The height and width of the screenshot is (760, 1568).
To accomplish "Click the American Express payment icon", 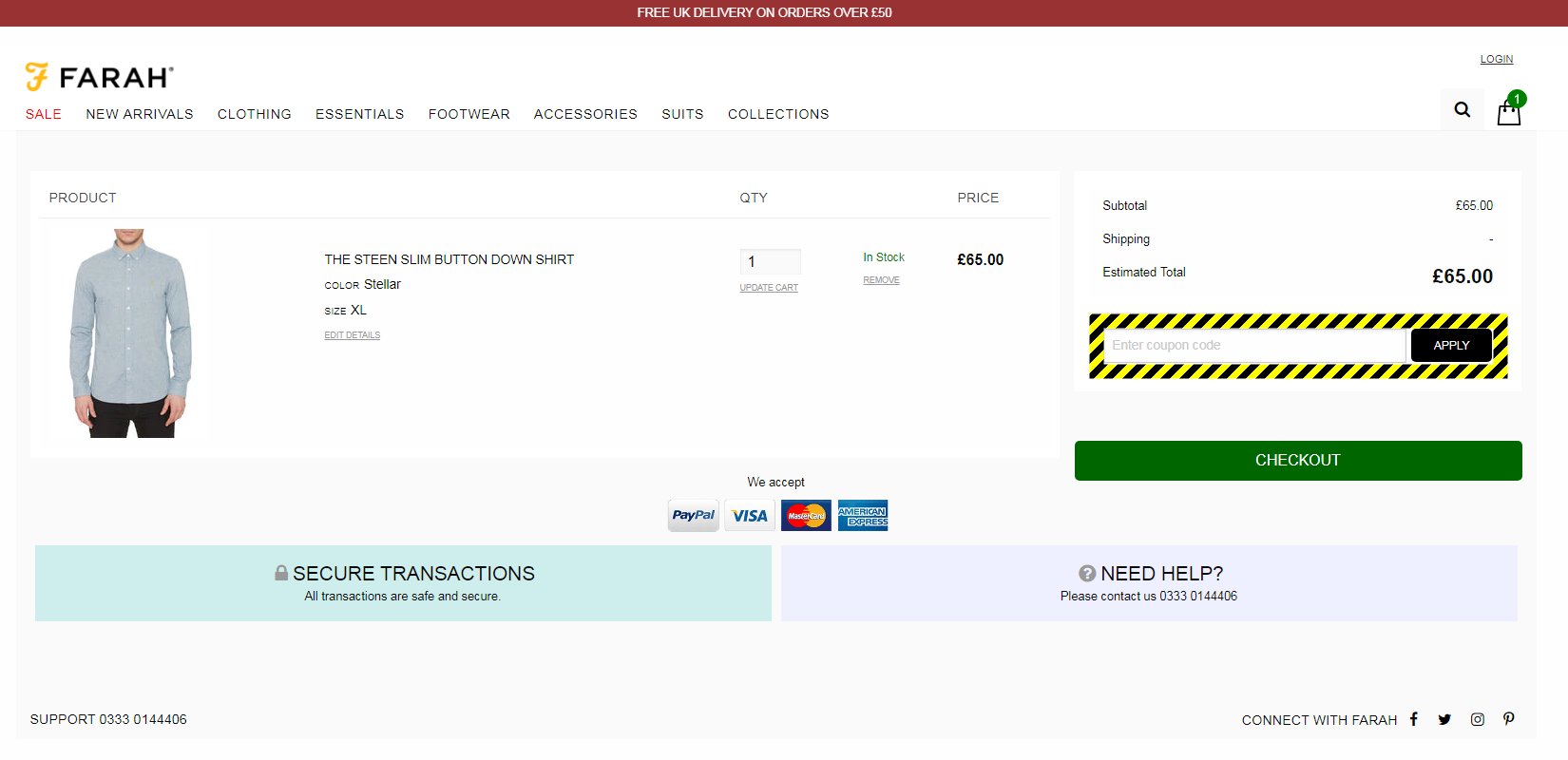I will [x=863, y=516].
